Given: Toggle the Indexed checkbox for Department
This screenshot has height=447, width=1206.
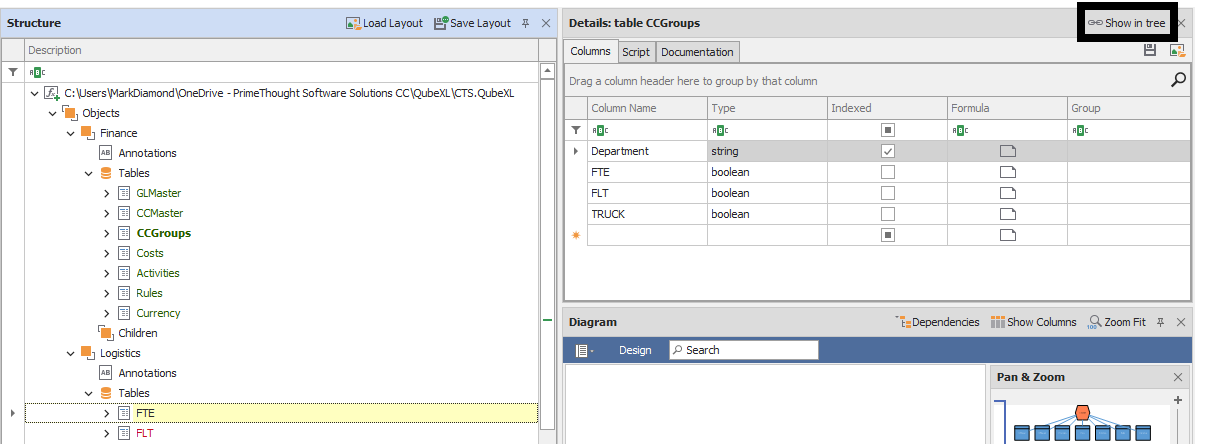Looking at the screenshot, I should pyautogui.click(x=887, y=152).
